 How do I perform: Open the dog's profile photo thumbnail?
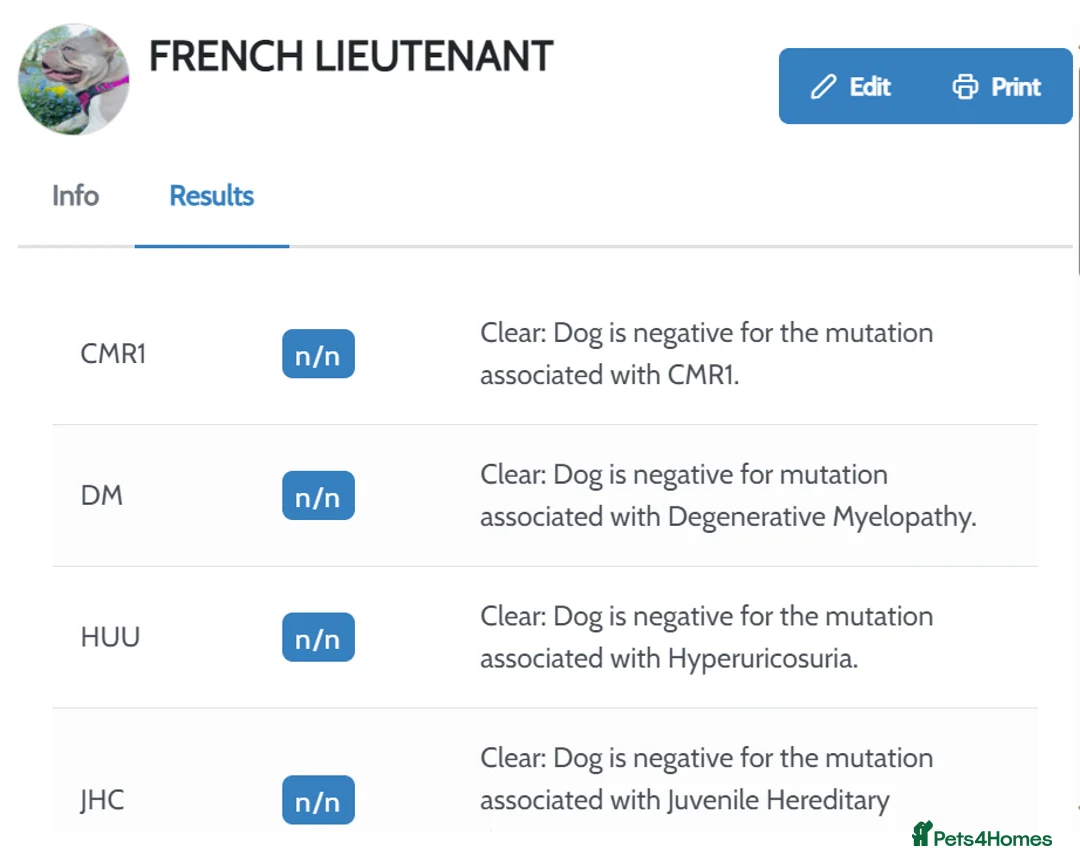tap(74, 79)
